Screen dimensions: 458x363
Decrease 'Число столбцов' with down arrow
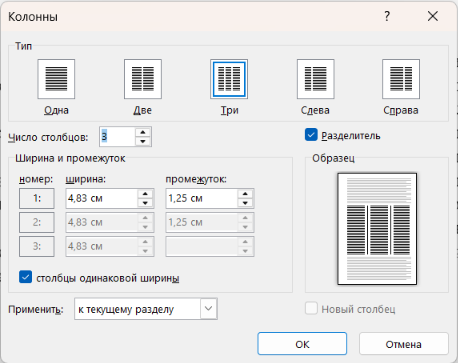(x=143, y=141)
